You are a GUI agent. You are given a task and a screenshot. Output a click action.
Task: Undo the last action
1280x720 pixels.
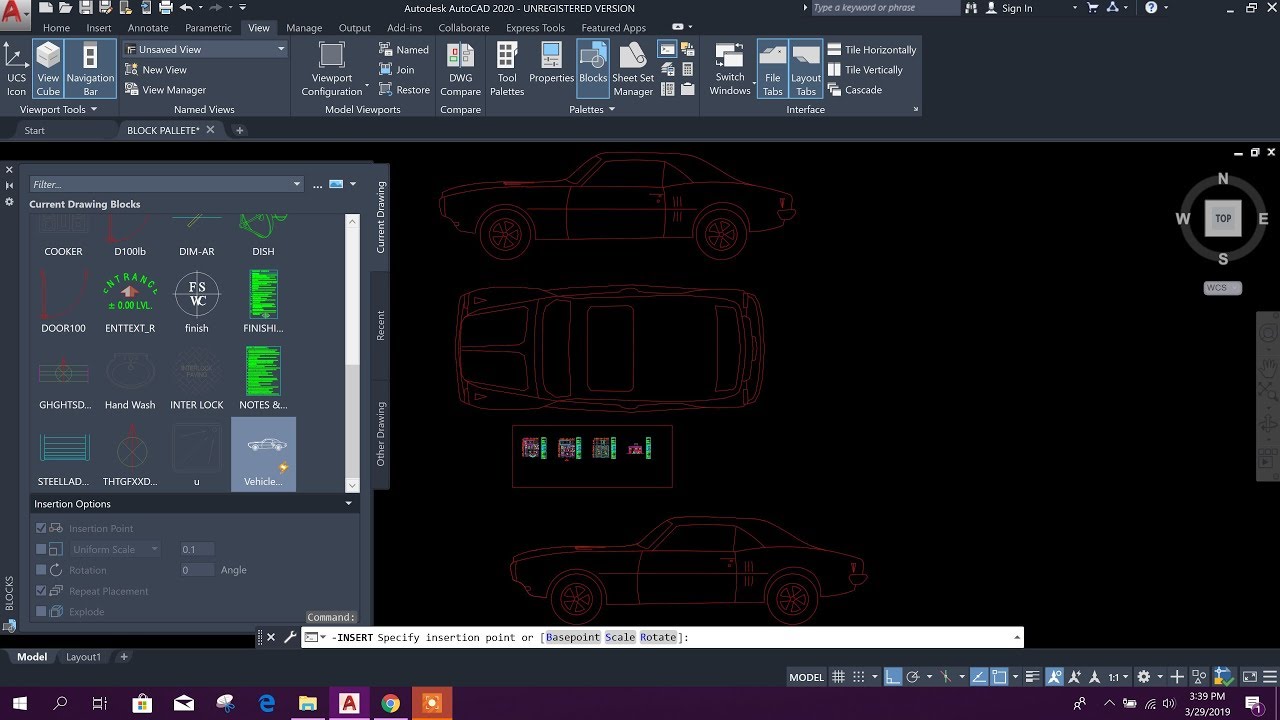(186, 8)
